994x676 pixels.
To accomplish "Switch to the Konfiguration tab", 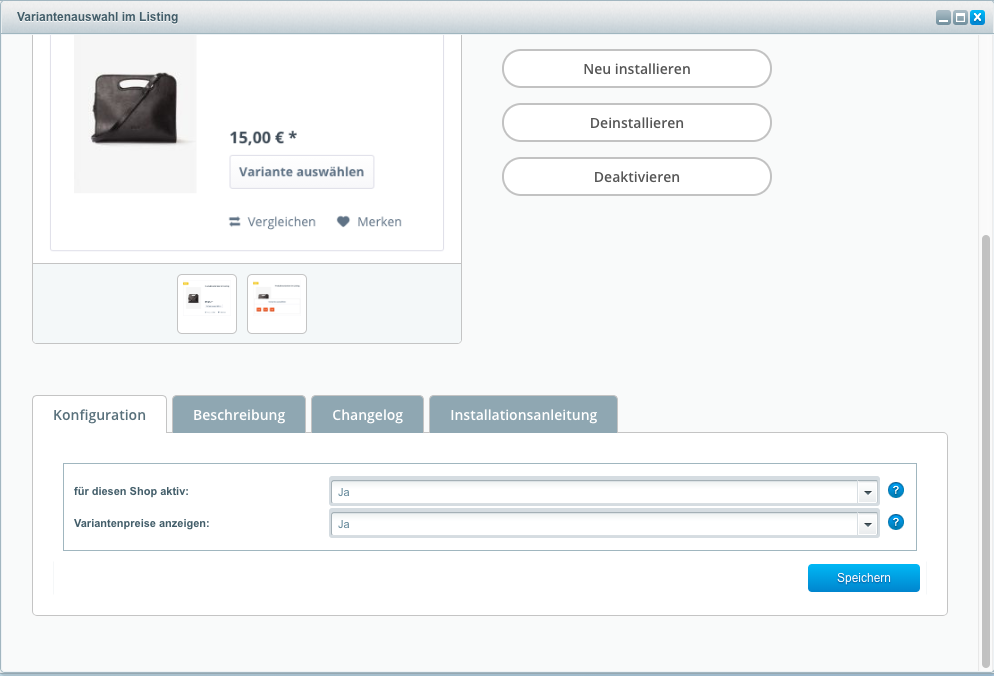I will click(x=100, y=415).
